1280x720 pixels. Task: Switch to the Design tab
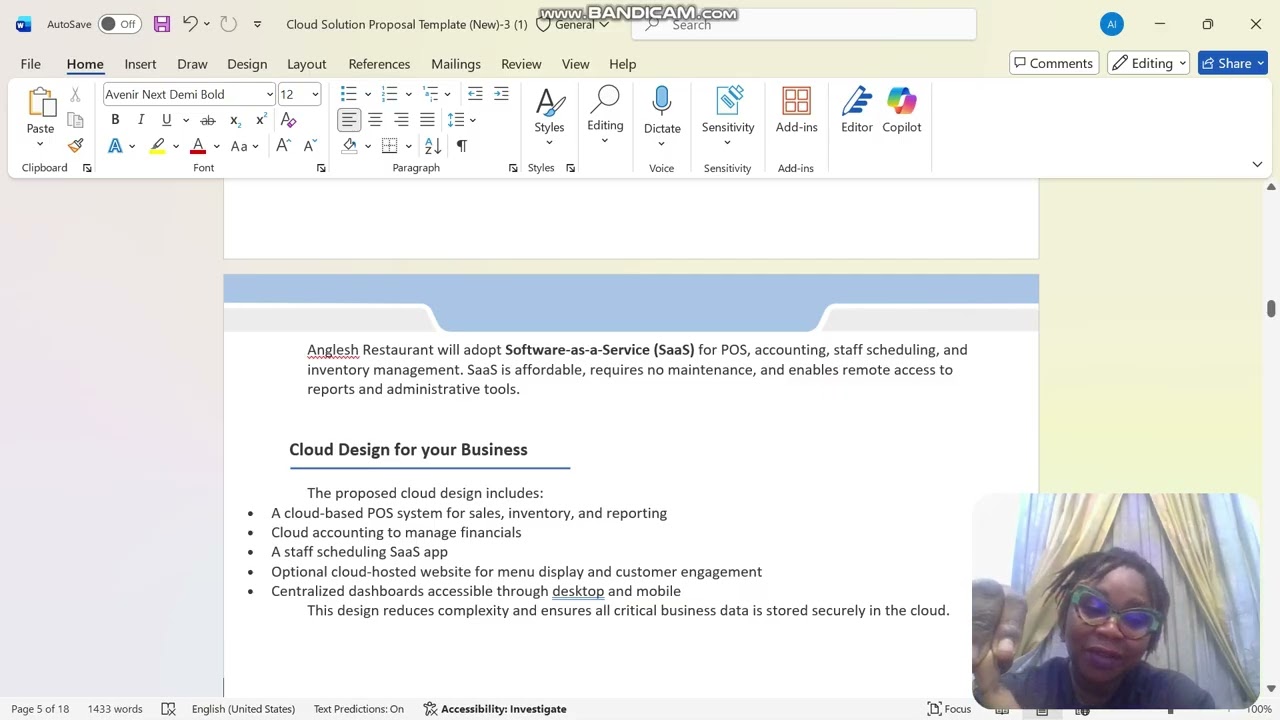[247, 63]
